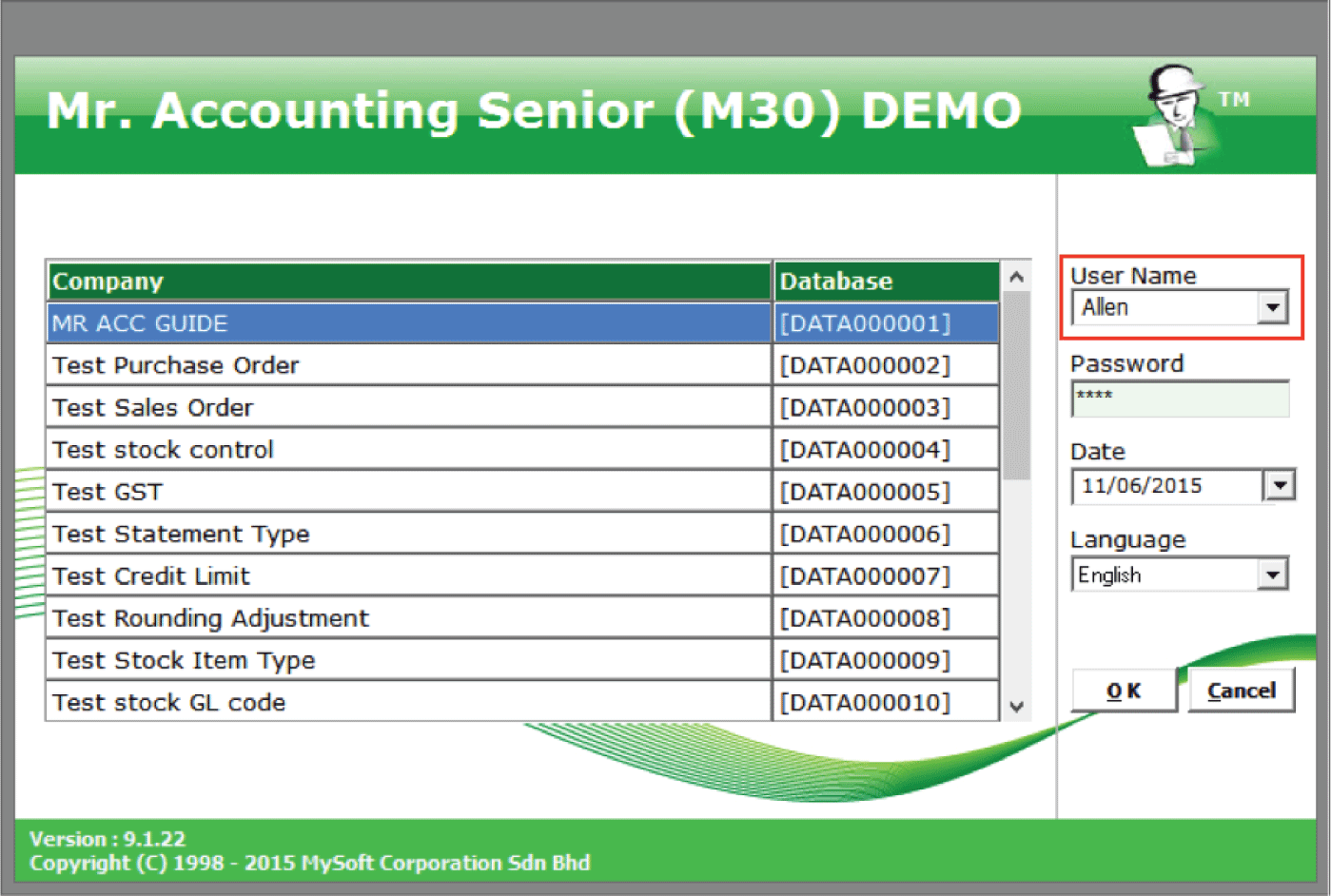
Task: Expand the Language dropdown arrow
Action: [x=1272, y=575]
